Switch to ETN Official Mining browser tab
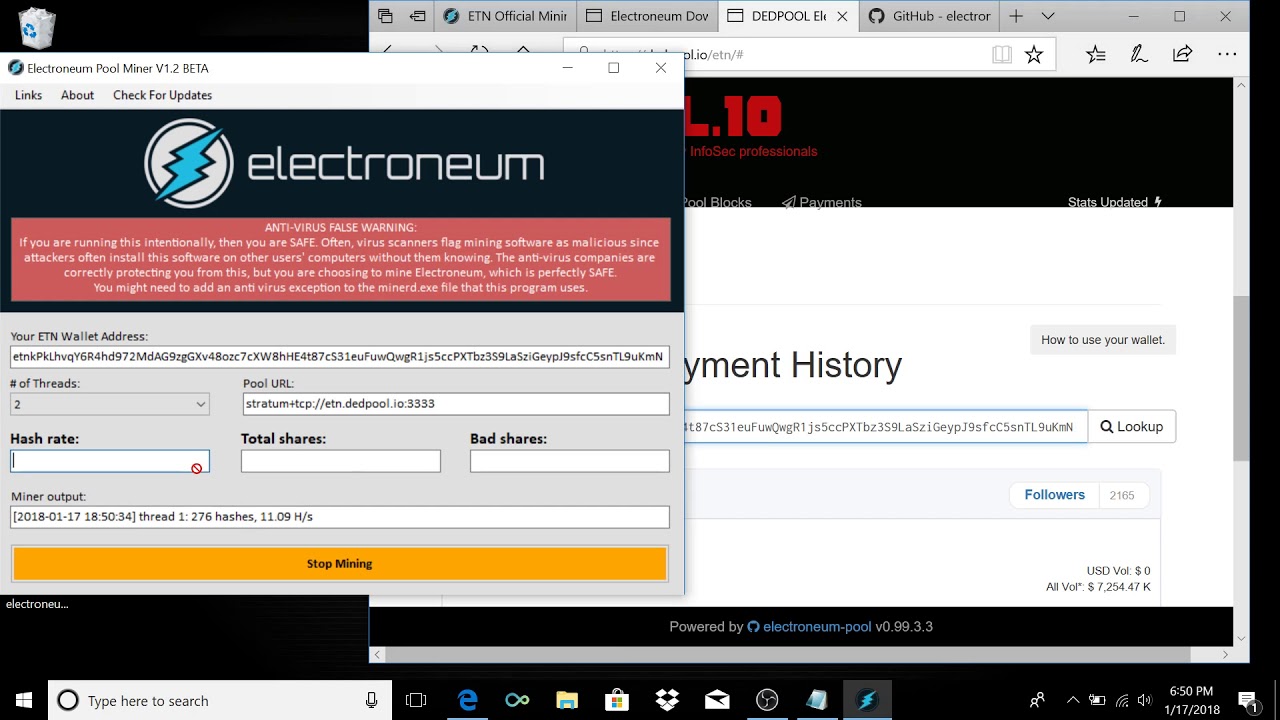 click(506, 16)
